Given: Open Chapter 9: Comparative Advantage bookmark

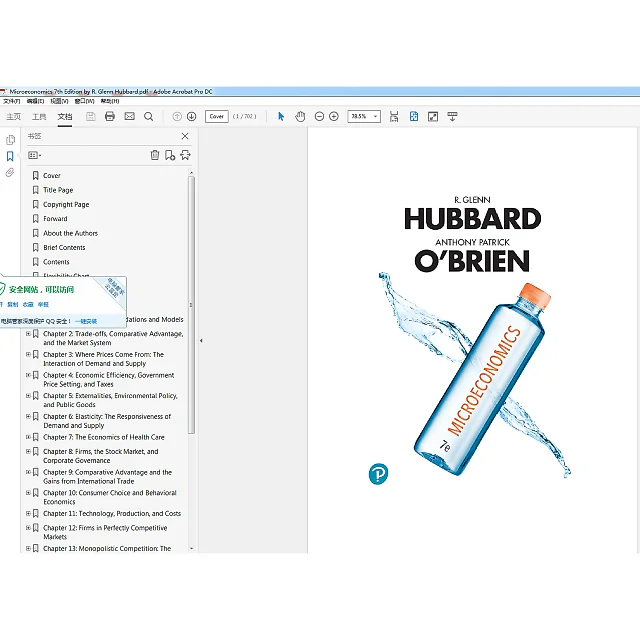Looking at the screenshot, I should click(107, 476).
